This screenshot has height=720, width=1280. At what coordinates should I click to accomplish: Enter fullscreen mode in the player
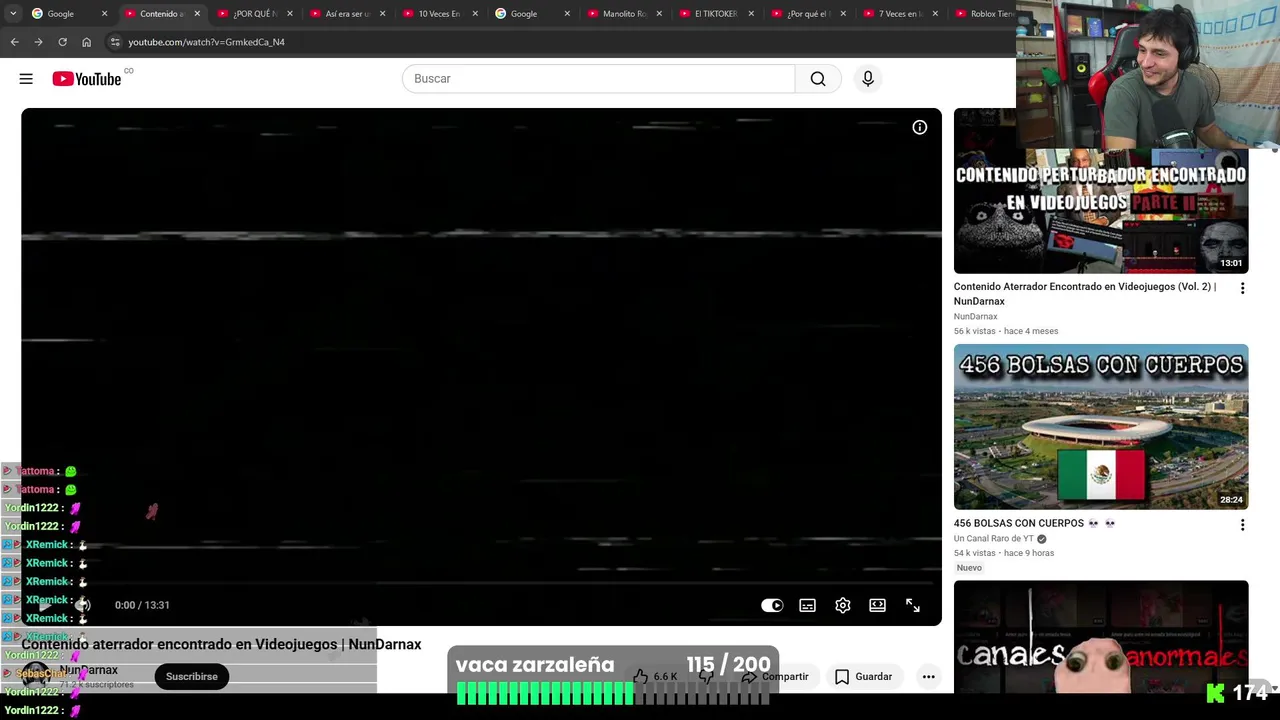pyautogui.click(x=913, y=605)
